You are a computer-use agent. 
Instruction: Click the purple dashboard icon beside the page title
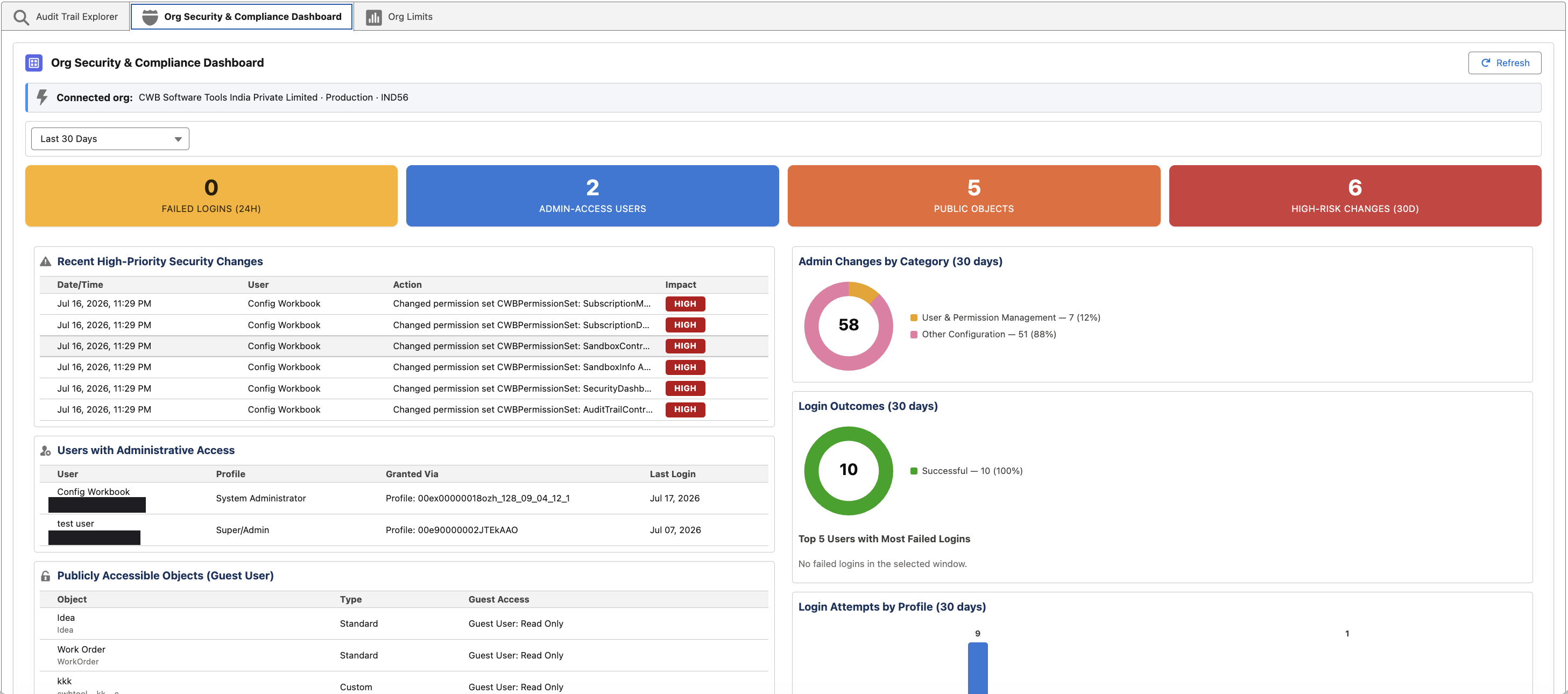(34, 63)
